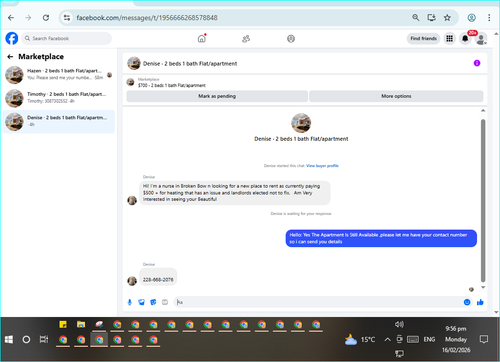Click the Facebook logo icon
The height and width of the screenshot is (362, 500).
[x=12, y=38]
